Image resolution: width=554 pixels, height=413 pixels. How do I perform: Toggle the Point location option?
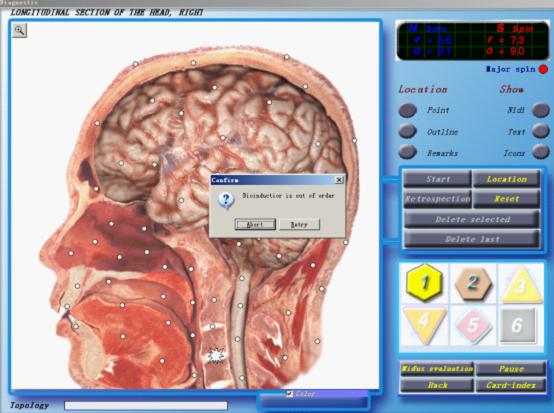click(408, 110)
